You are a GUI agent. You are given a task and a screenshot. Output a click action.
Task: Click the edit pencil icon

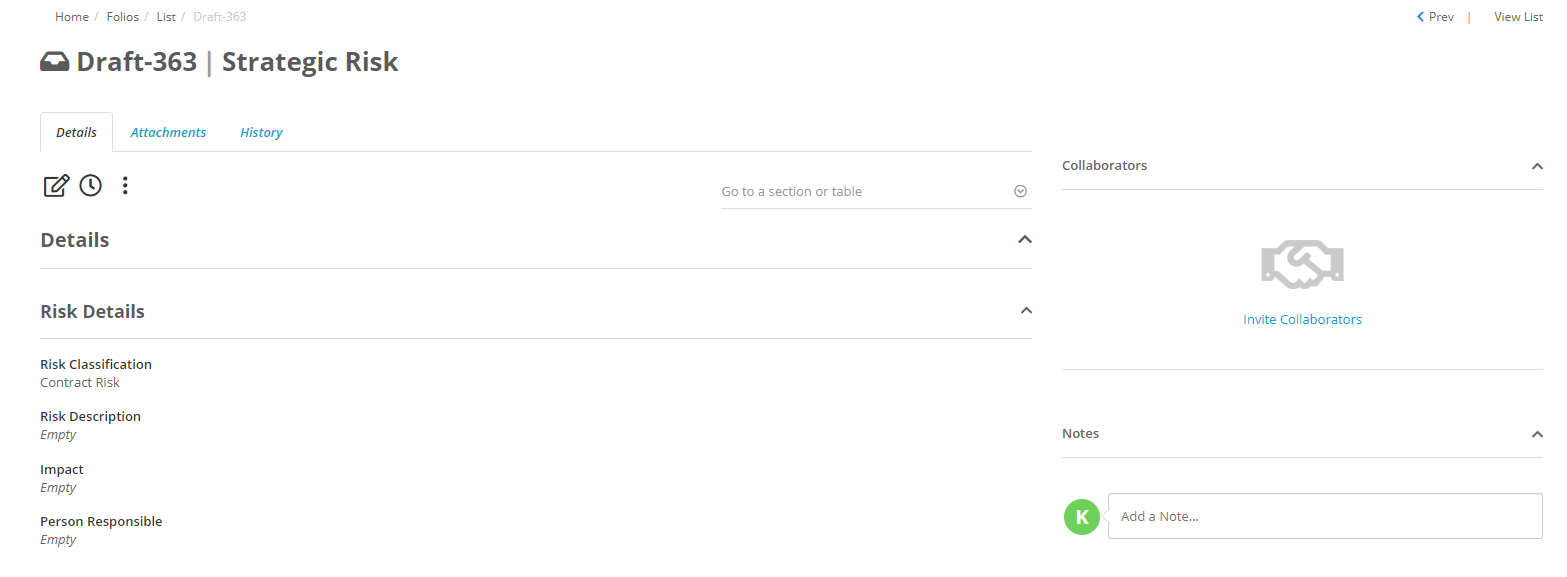[56, 185]
